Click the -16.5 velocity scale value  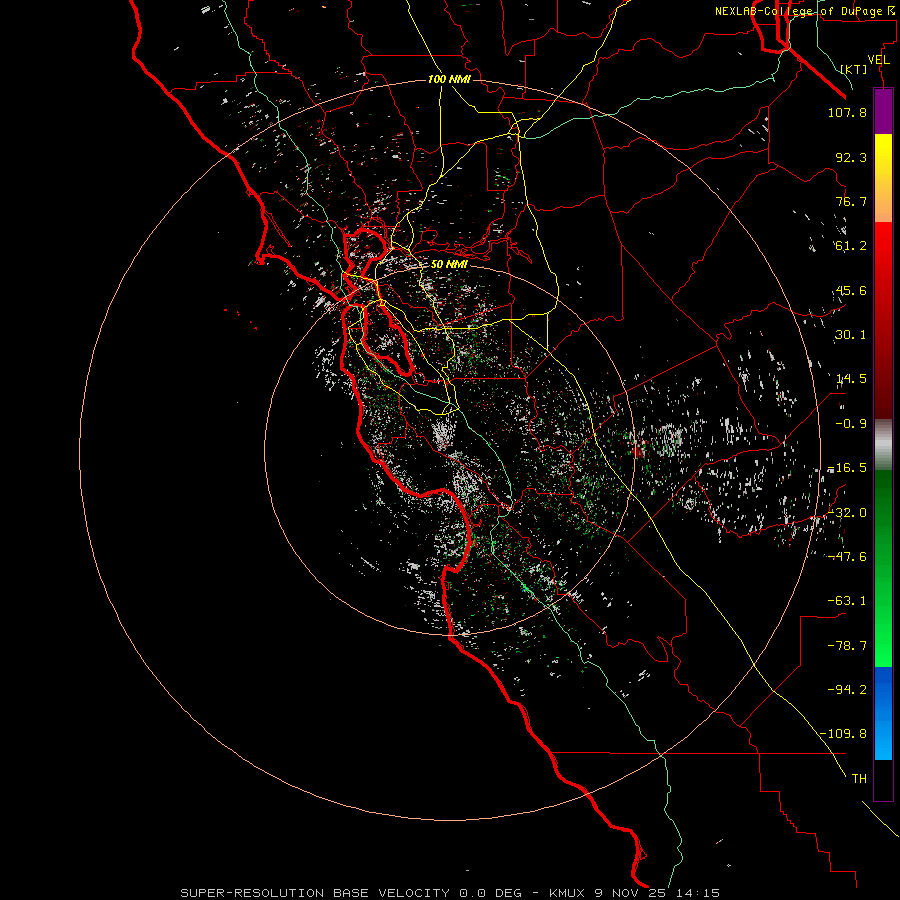click(847, 468)
